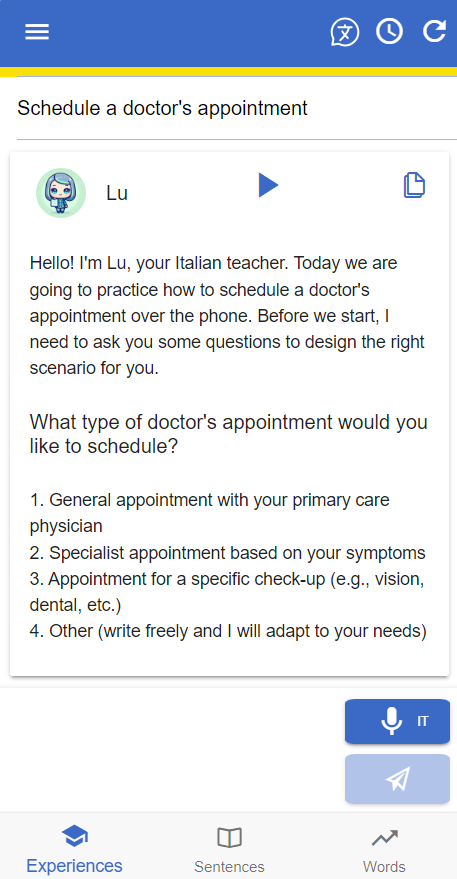Viewport: 457px width, 879px height.
Task: Open the translation language icon
Action: (x=344, y=32)
